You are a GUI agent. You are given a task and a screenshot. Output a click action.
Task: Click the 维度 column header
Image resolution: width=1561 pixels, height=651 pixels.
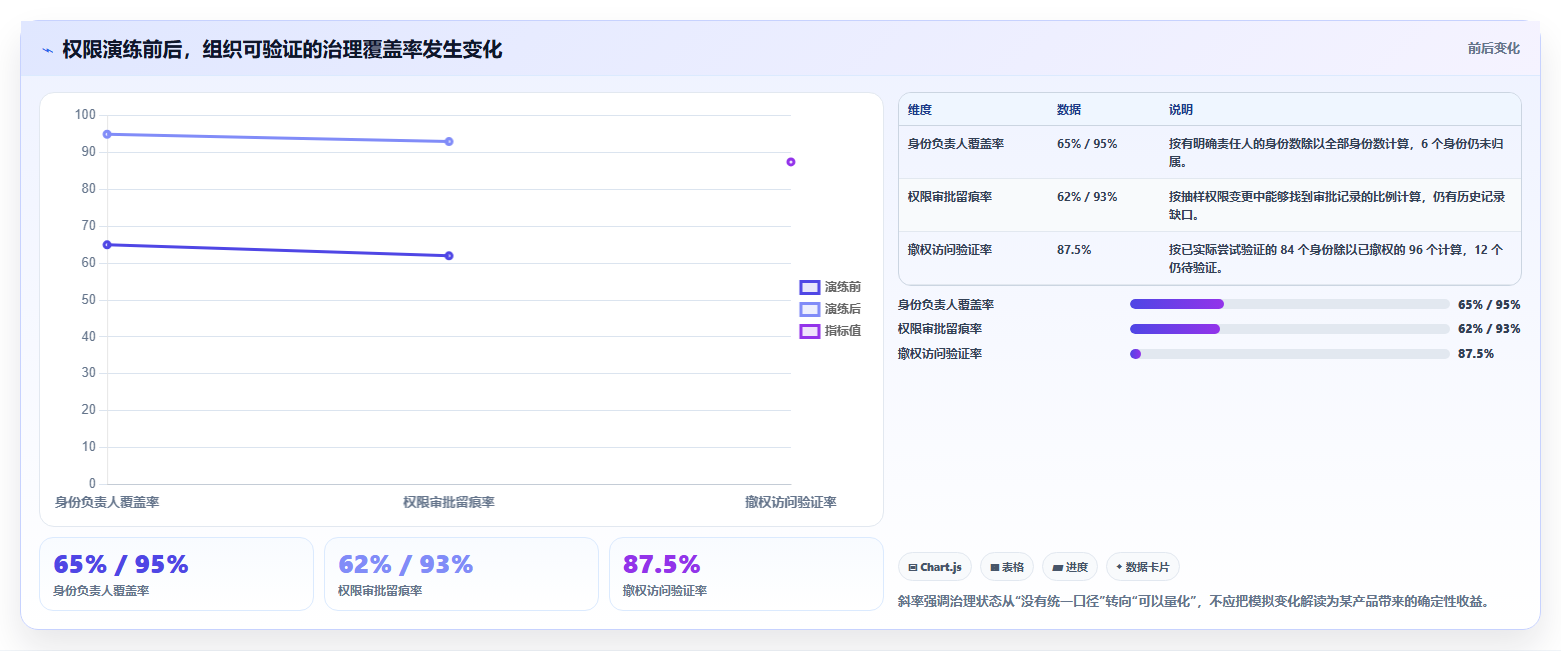[919, 110]
